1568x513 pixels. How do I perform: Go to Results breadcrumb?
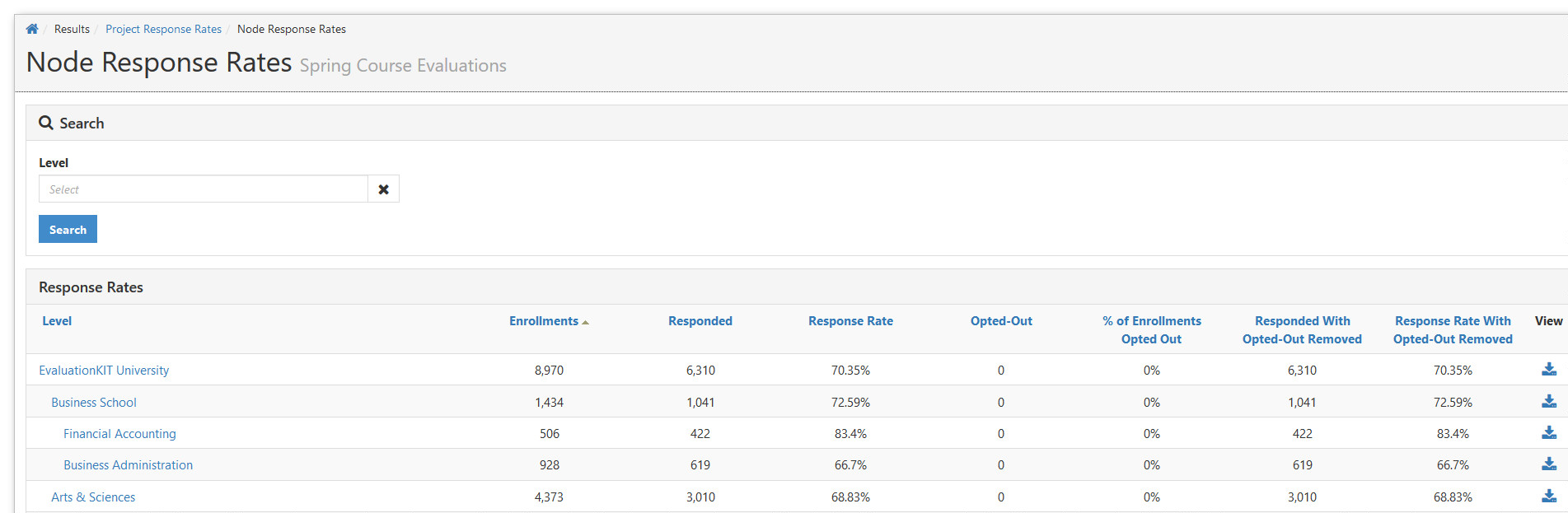(72, 29)
